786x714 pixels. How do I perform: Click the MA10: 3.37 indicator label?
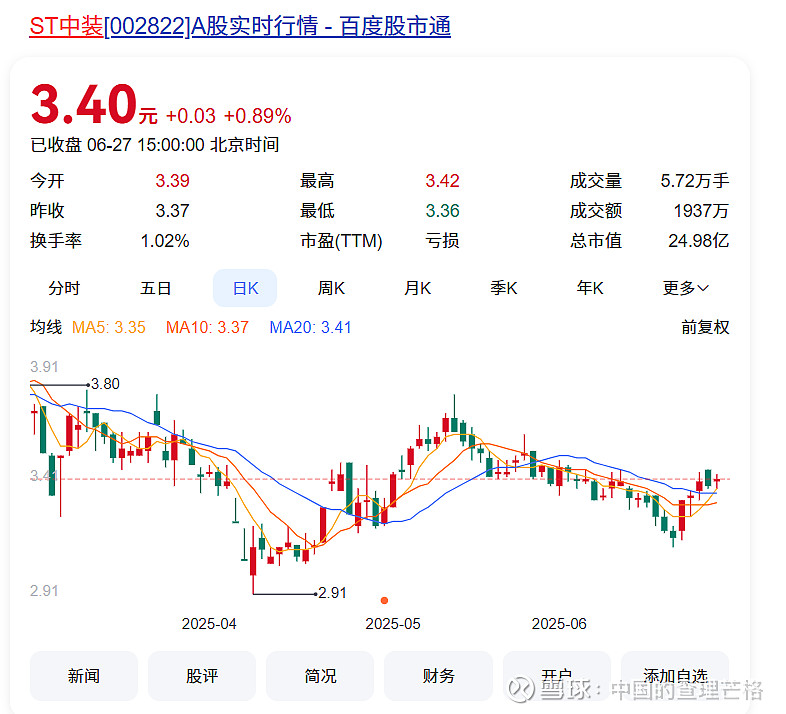207,327
